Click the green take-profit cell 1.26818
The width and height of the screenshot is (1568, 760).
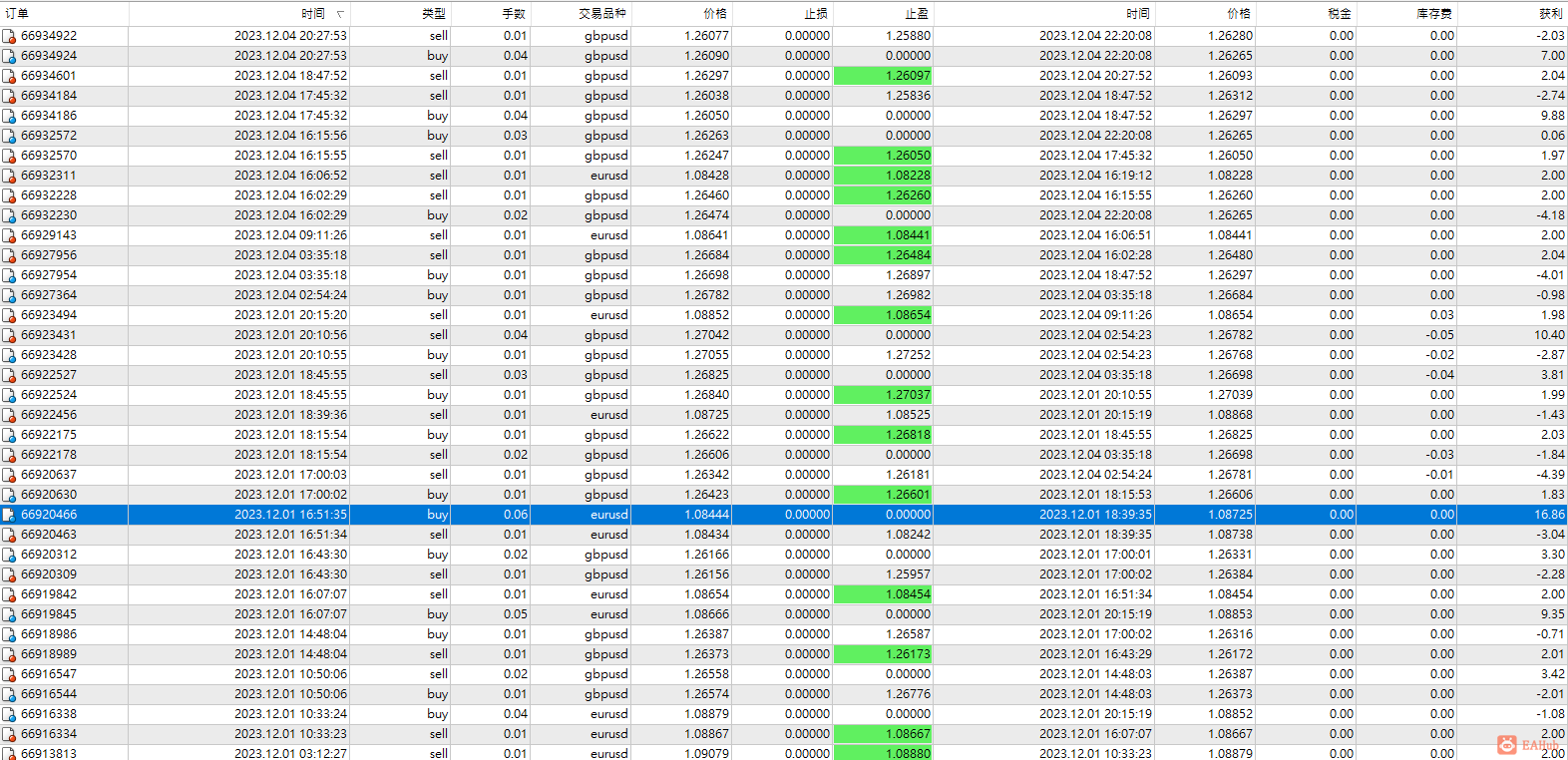click(883, 435)
